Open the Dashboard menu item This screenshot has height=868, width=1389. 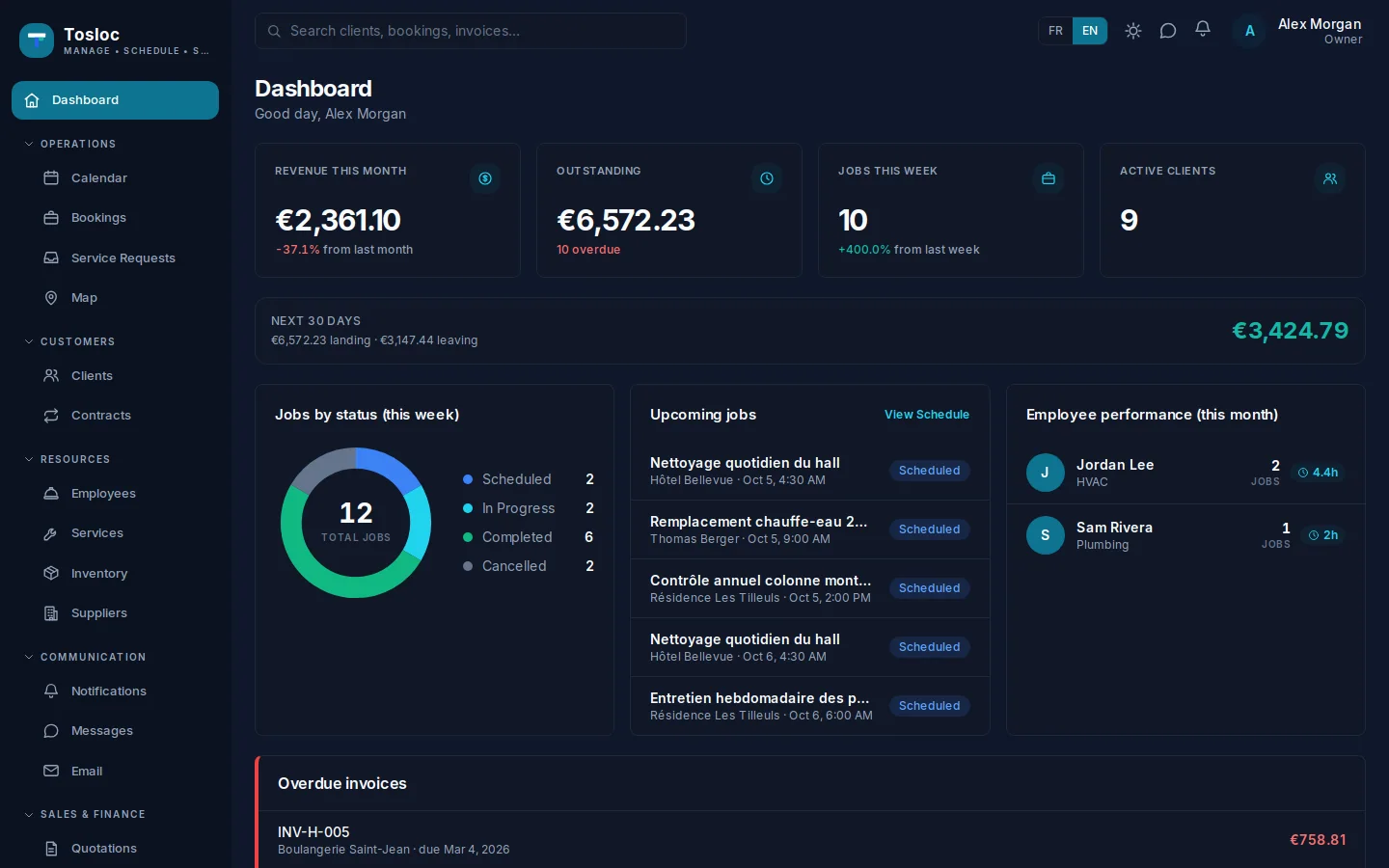pos(115,100)
